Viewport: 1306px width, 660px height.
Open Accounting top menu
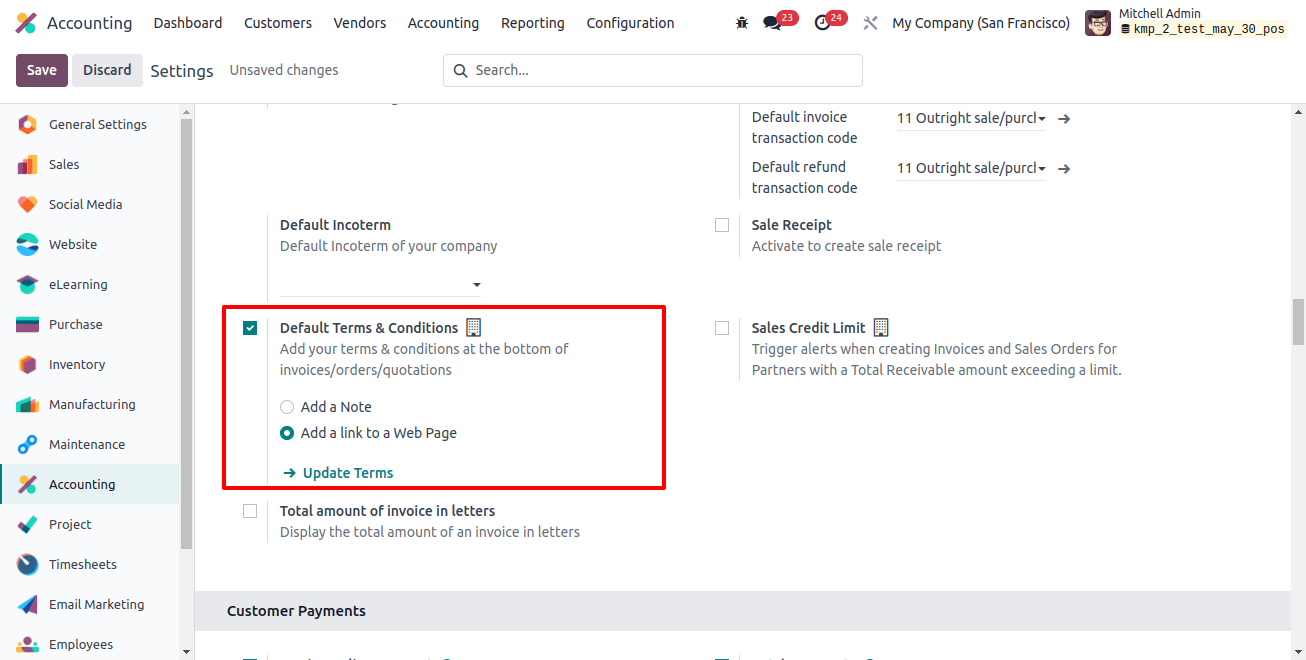pyautogui.click(x=443, y=23)
